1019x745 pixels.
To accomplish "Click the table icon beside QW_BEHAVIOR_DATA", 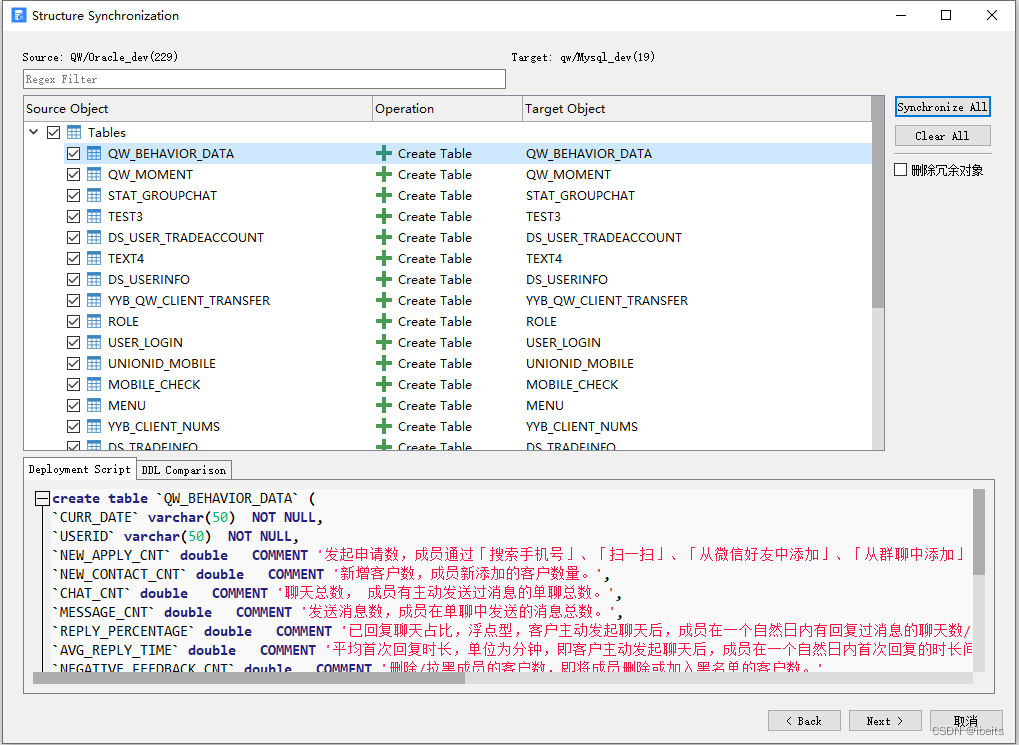I will coord(92,153).
